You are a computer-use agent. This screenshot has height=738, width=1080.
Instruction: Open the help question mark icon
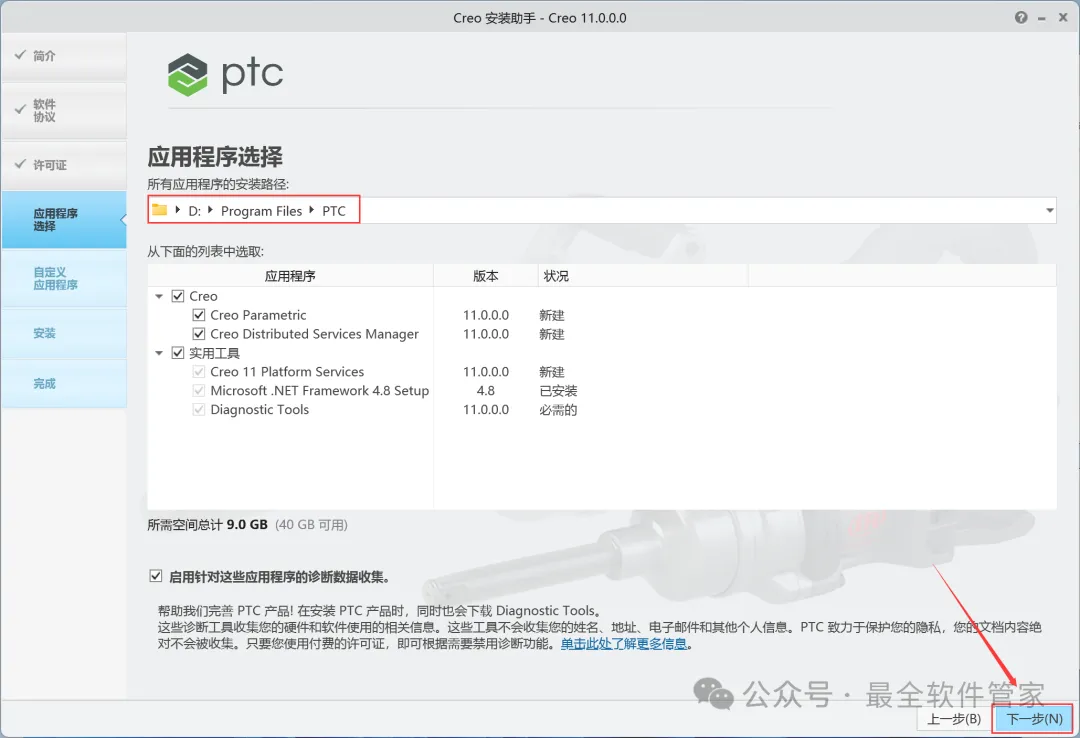point(1021,18)
